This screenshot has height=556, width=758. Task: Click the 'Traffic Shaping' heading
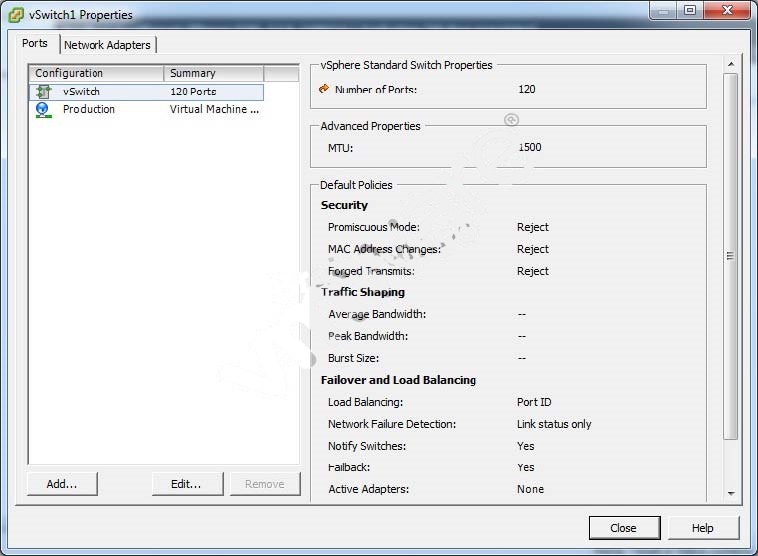(x=363, y=292)
